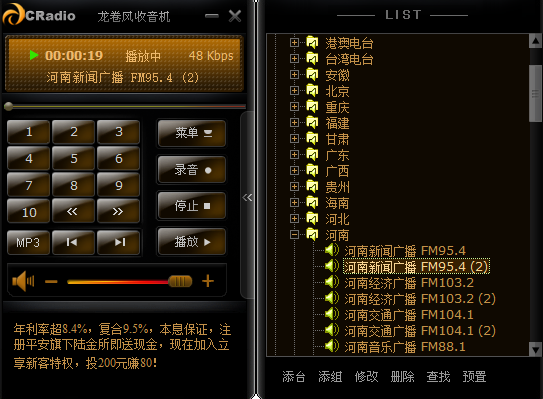Open the 菜单 menu button
The image size is (543, 399).
(x=192, y=133)
